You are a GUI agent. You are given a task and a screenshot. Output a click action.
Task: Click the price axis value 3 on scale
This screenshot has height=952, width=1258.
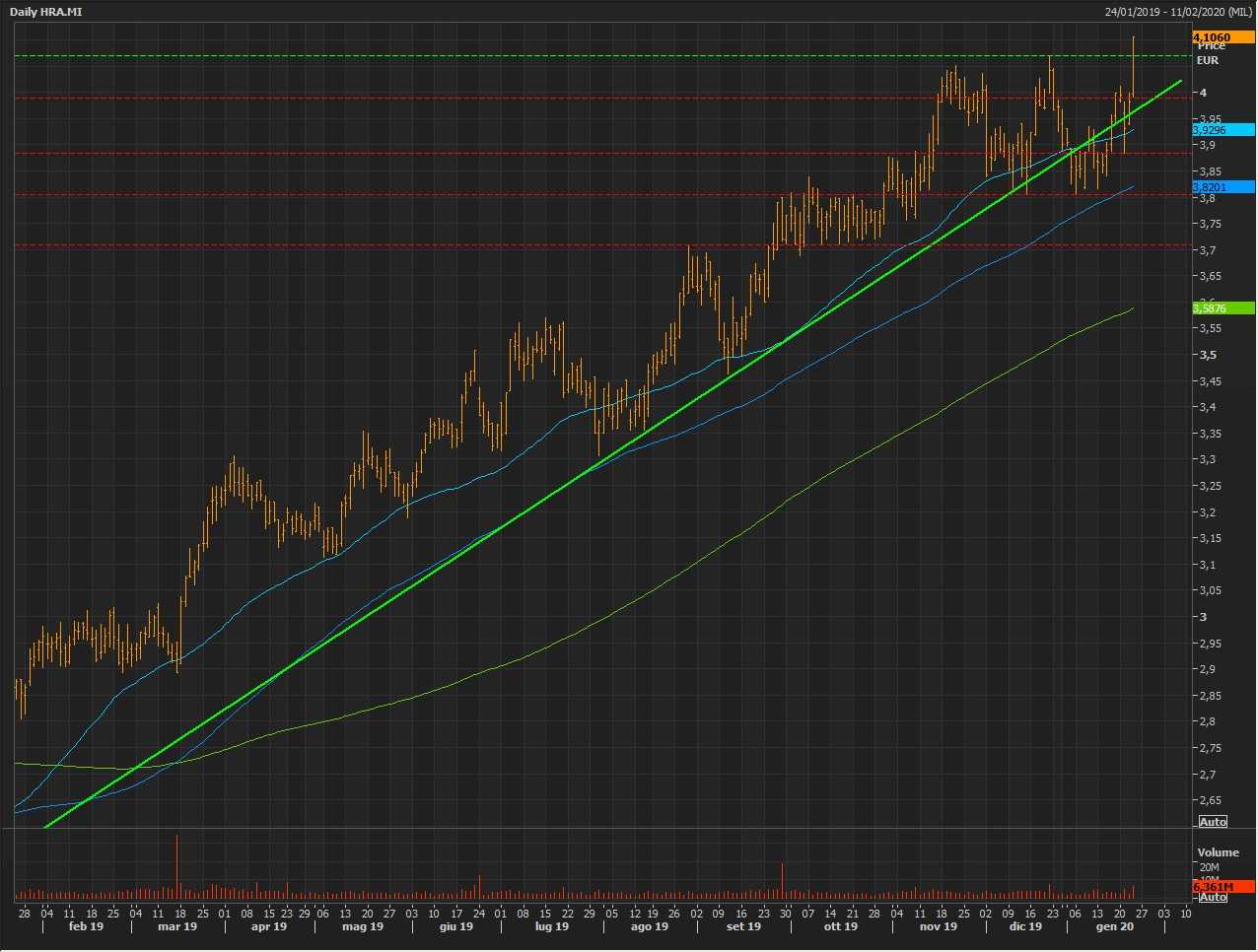[1203, 617]
